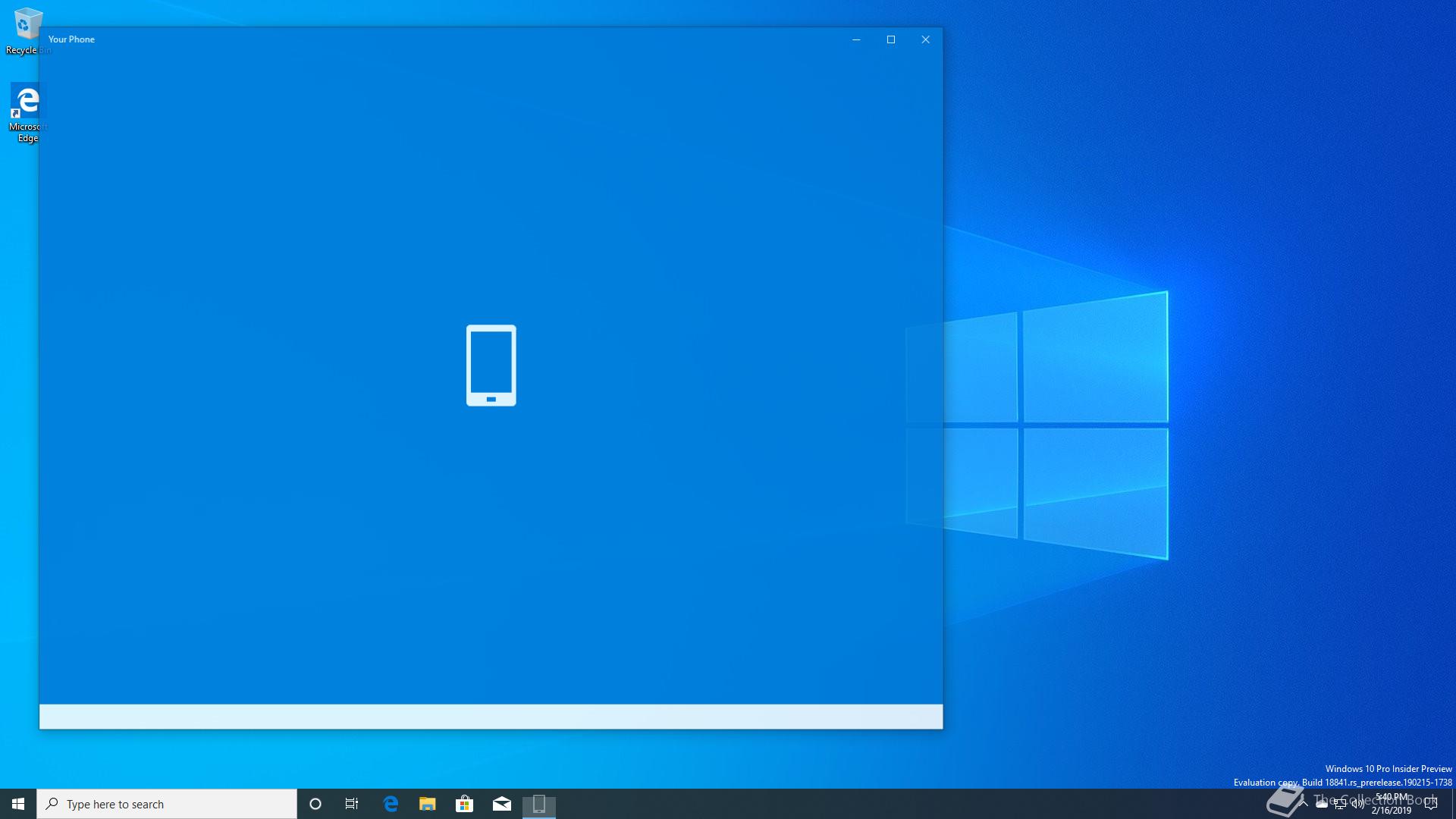Expand the hidden system tray icons
1456x819 pixels.
(1304, 804)
